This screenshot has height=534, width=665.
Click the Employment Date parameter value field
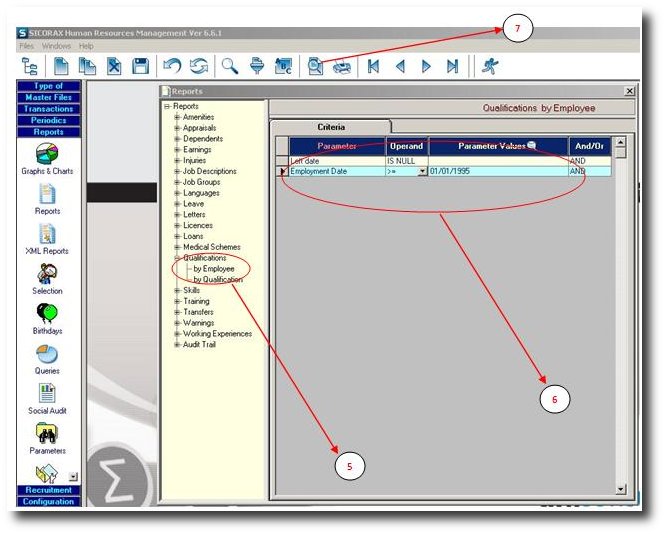click(497, 171)
